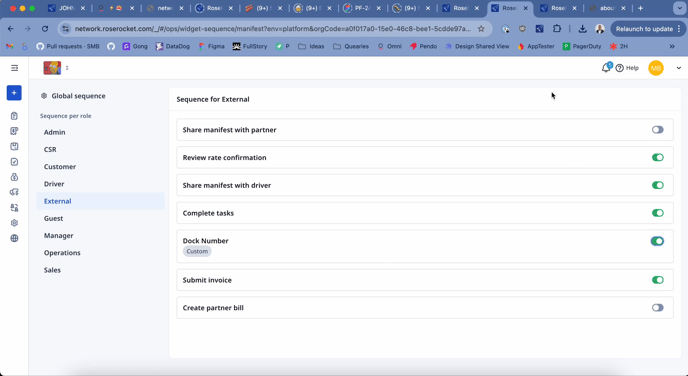688x376 pixels.
Task: Open the FullStory bookmark
Action: (250, 46)
